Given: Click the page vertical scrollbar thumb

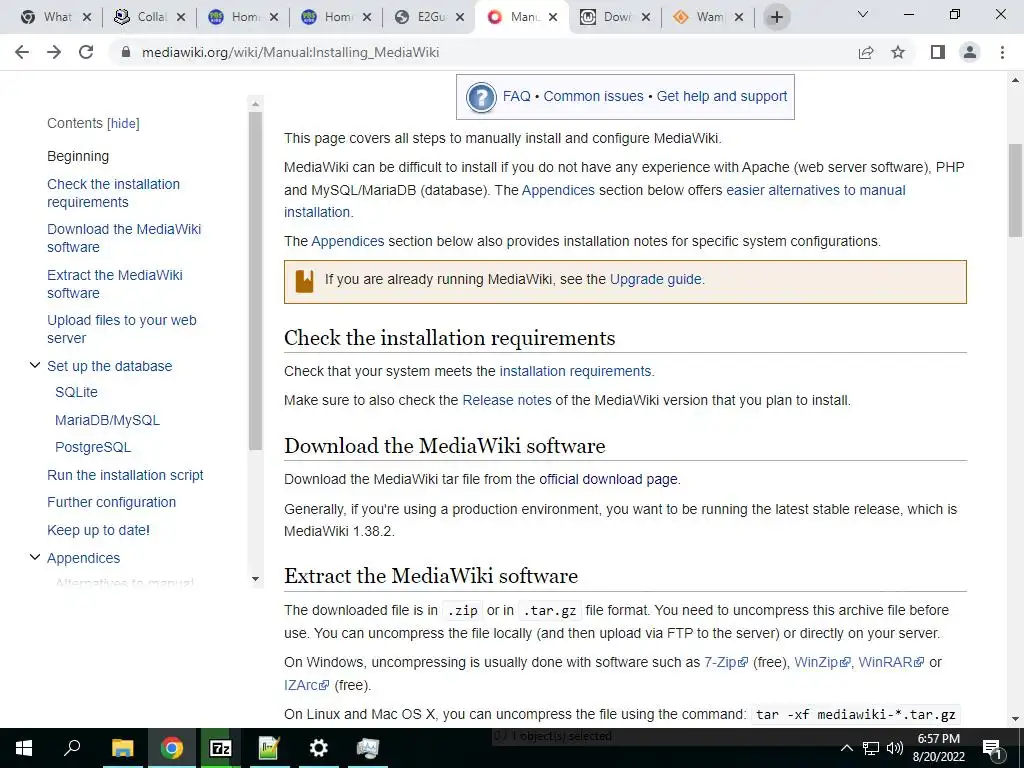Looking at the screenshot, I should click(1015, 191).
